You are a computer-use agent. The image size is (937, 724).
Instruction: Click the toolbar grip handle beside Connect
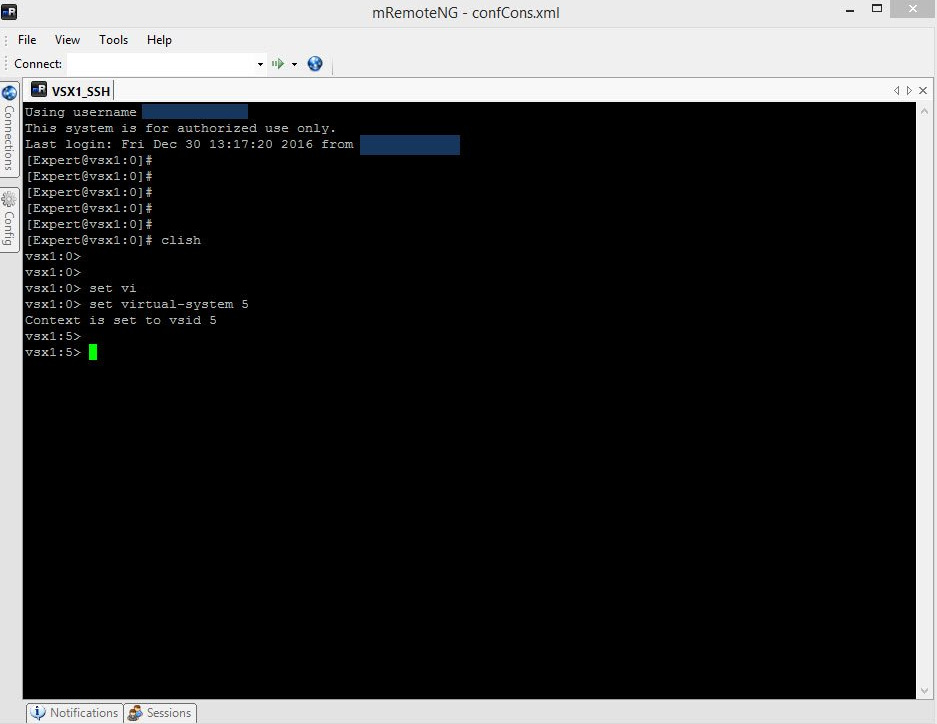[x=6, y=64]
